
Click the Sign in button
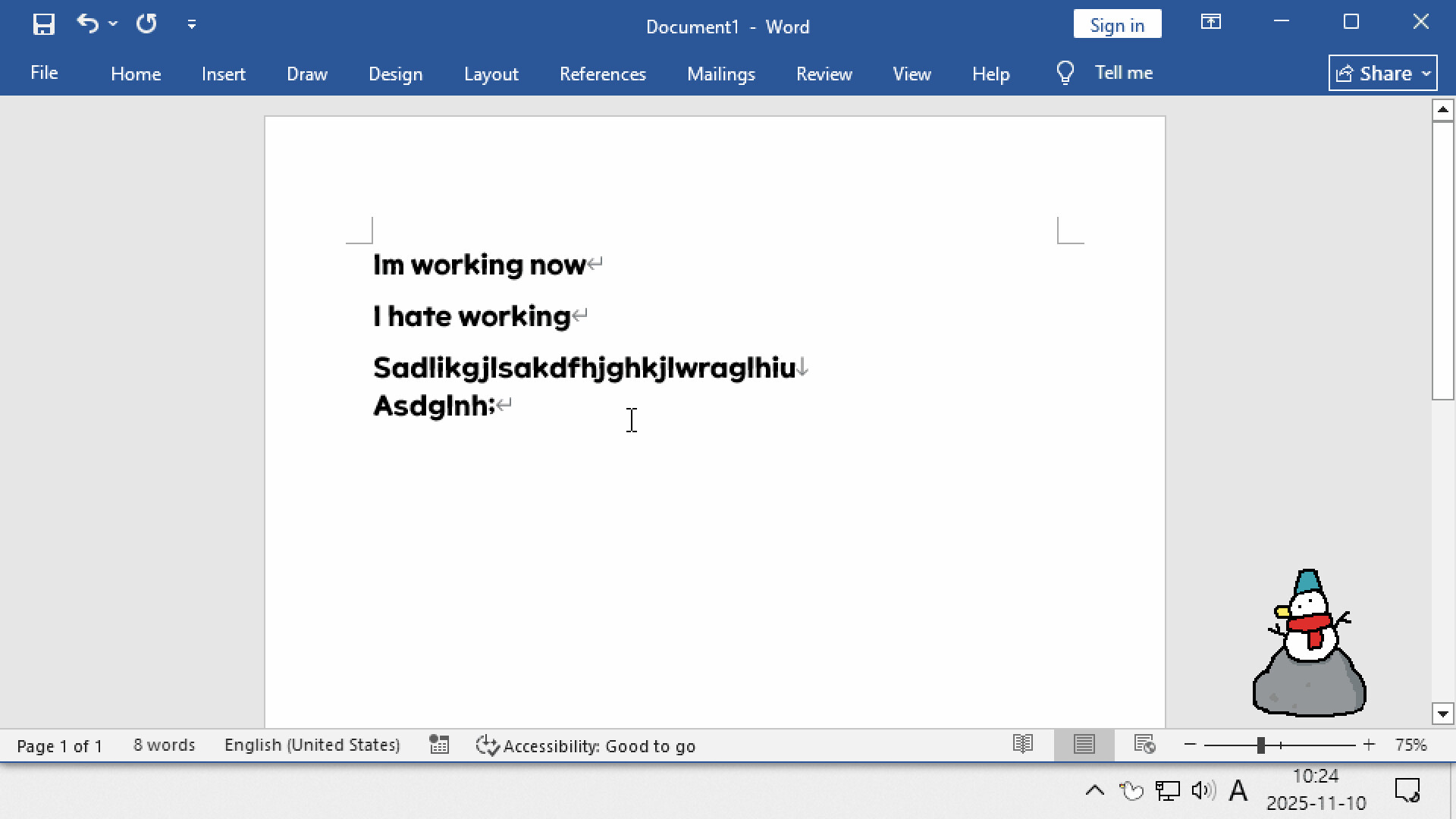point(1117,24)
